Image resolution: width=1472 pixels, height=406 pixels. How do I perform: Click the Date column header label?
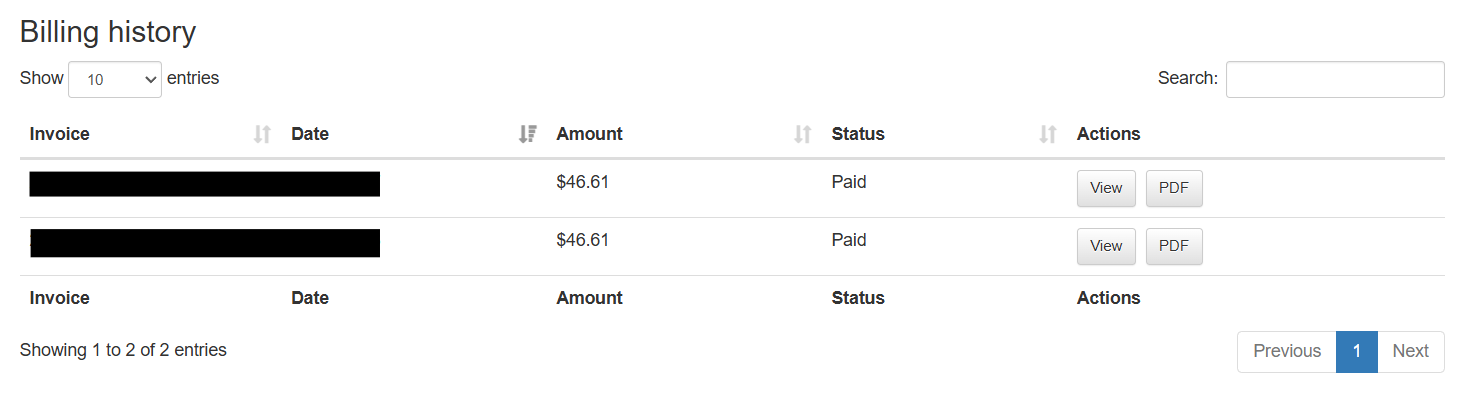pyautogui.click(x=310, y=134)
